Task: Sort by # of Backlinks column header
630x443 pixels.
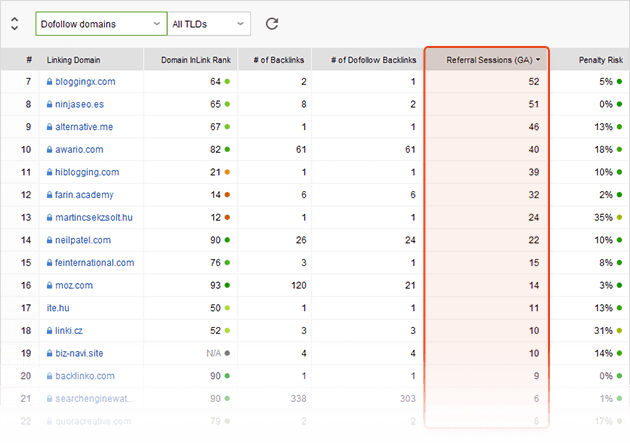Action: (279, 60)
